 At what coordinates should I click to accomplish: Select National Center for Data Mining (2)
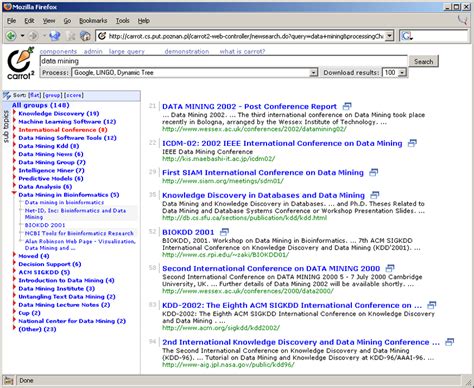point(72,321)
